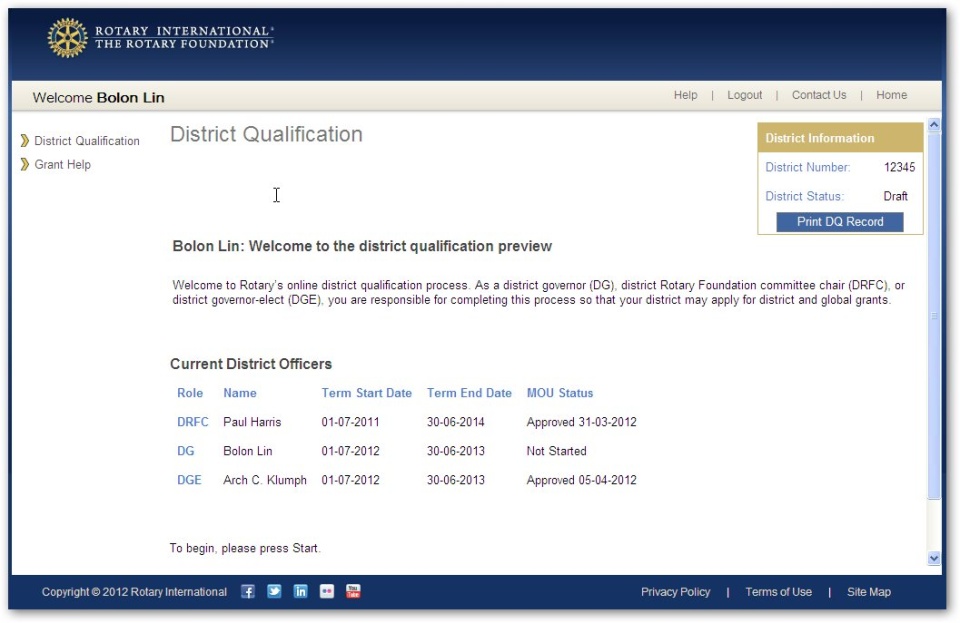Open Contact Us link
This screenshot has height=623, width=960.
pyautogui.click(x=819, y=95)
